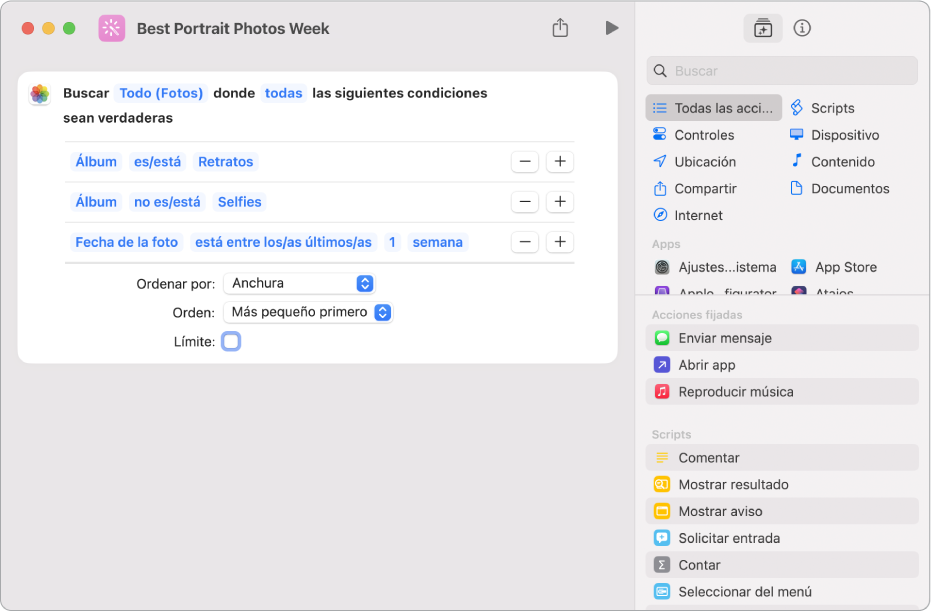Choose a different album than Retratos
The image size is (931, 612).
(x=226, y=161)
